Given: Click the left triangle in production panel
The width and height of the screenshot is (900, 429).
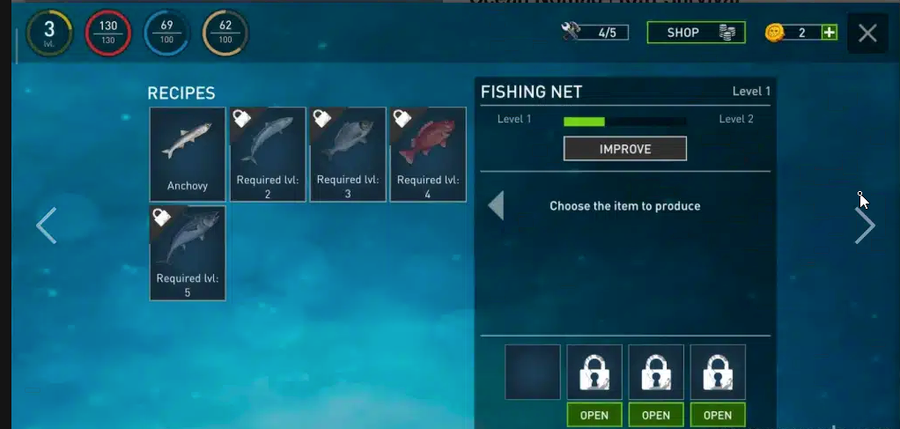Looking at the screenshot, I should coord(496,206).
